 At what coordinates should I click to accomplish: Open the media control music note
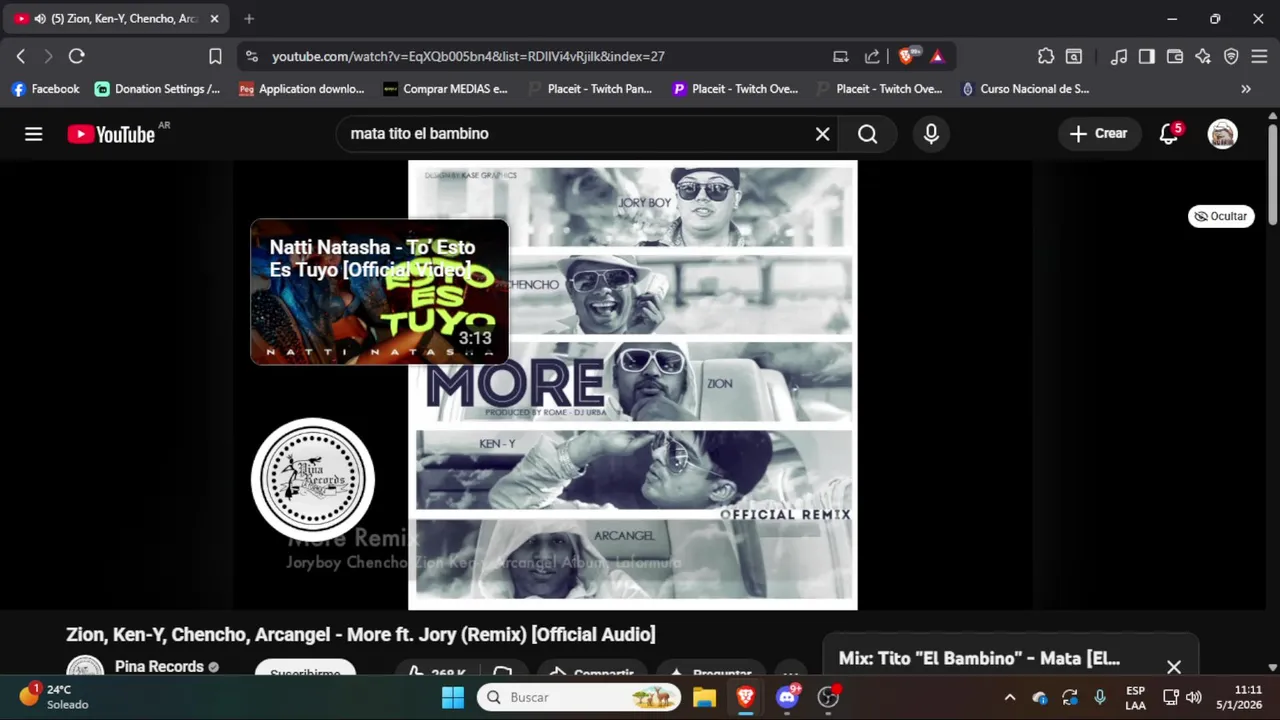1119,57
